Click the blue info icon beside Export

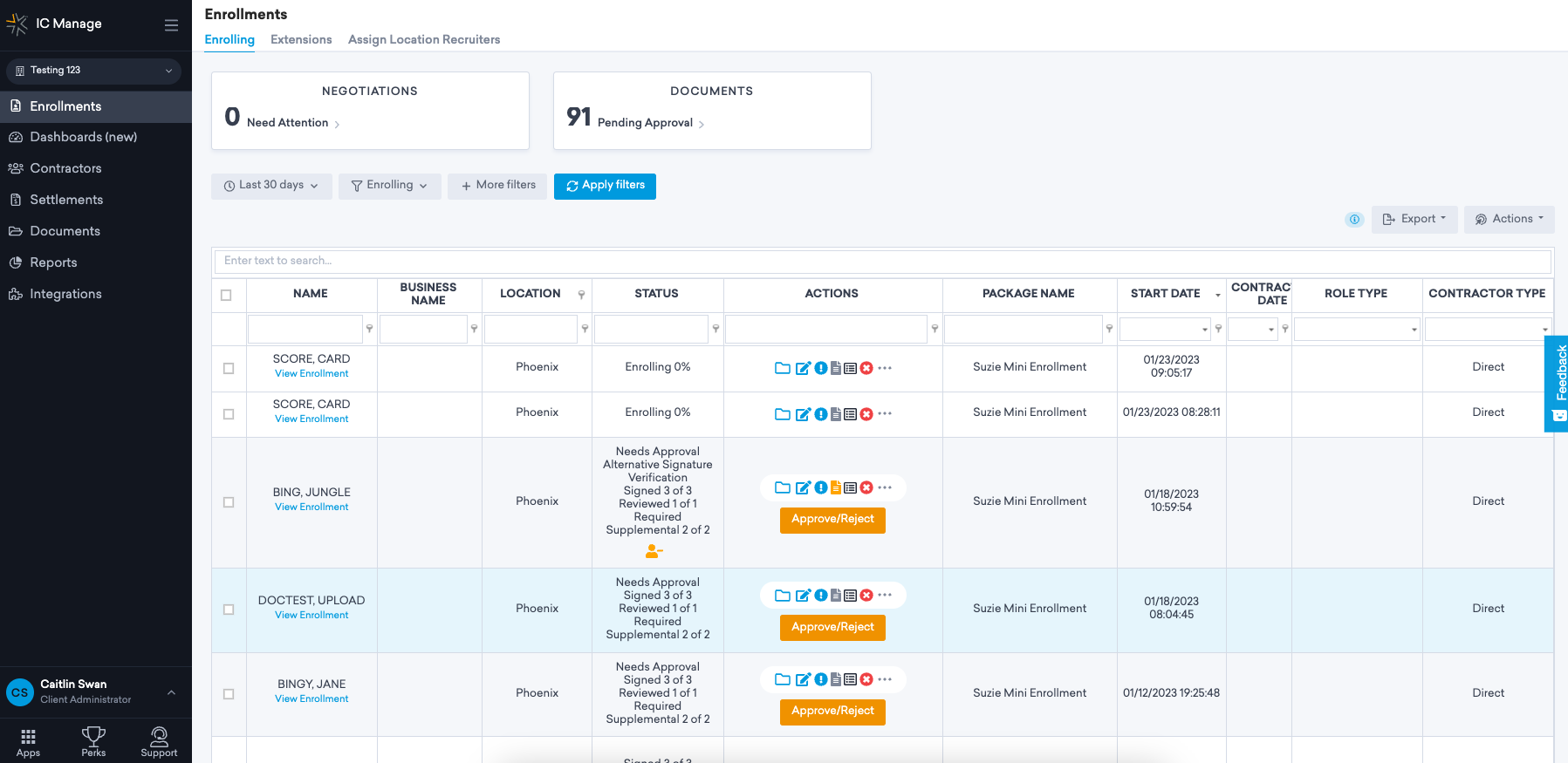1354,220
